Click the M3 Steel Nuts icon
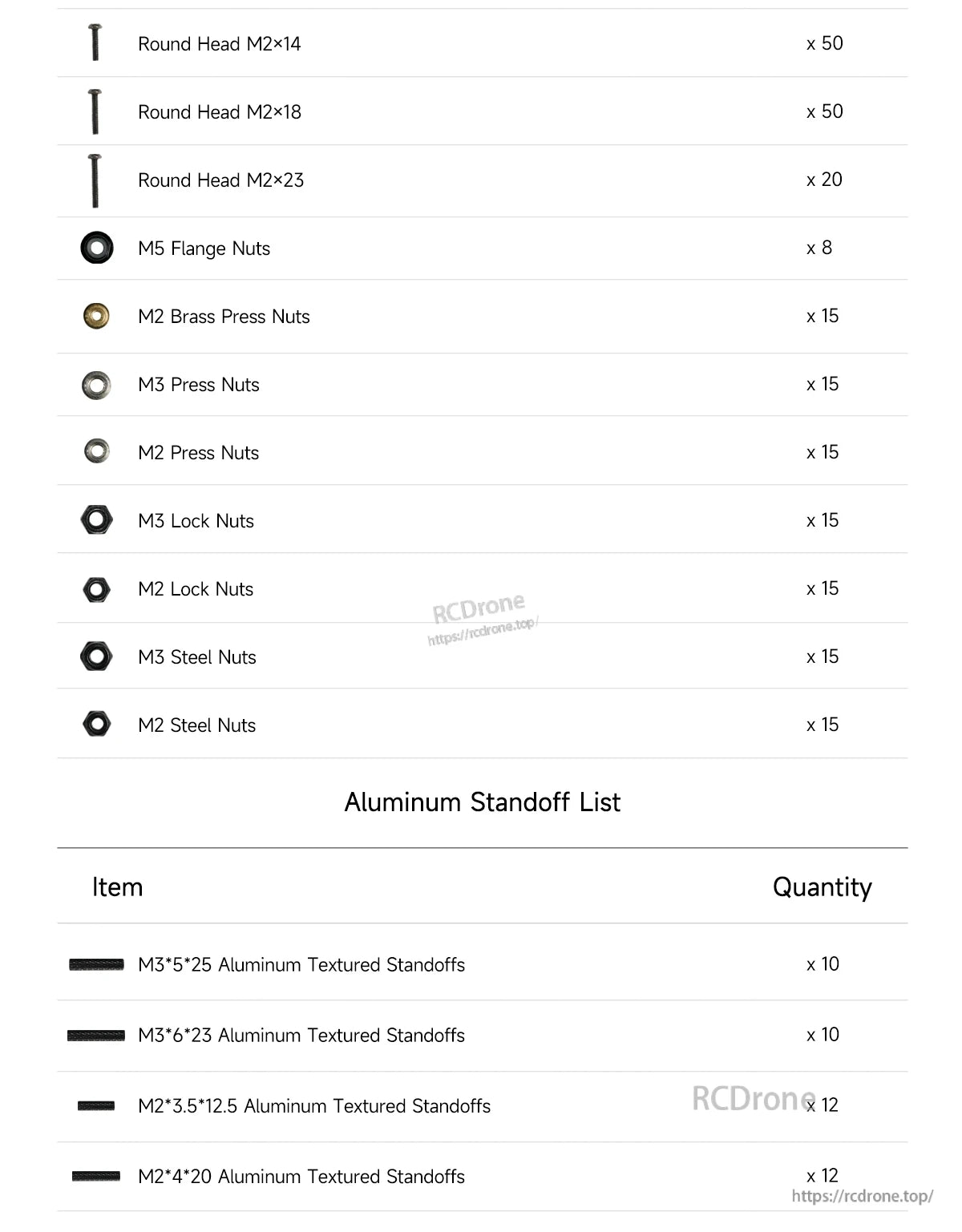 click(x=96, y=656)
